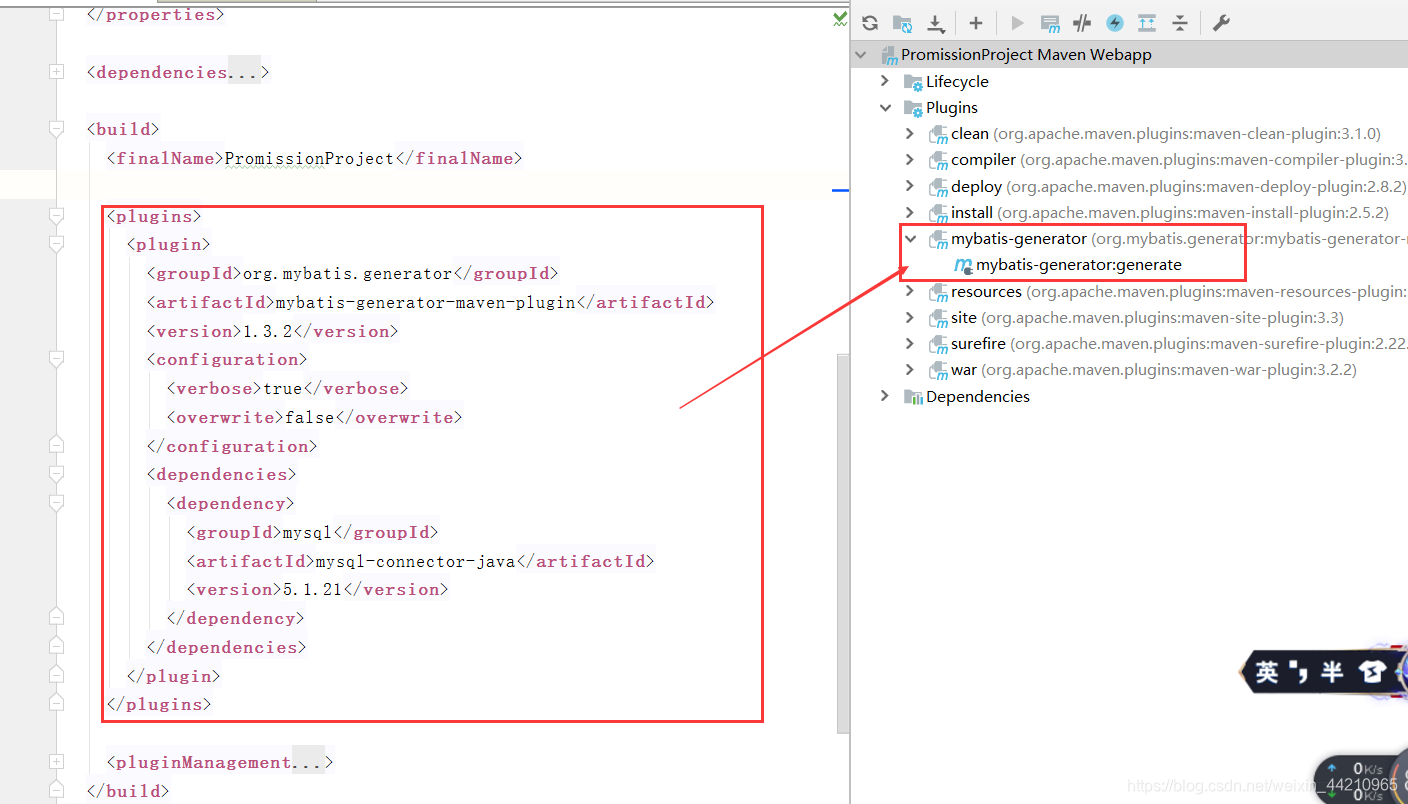Collapse the opening dependency tag fold marker
Image resolution: width=1408 pixels, height=804 pixels.
(x=56, y=503)
